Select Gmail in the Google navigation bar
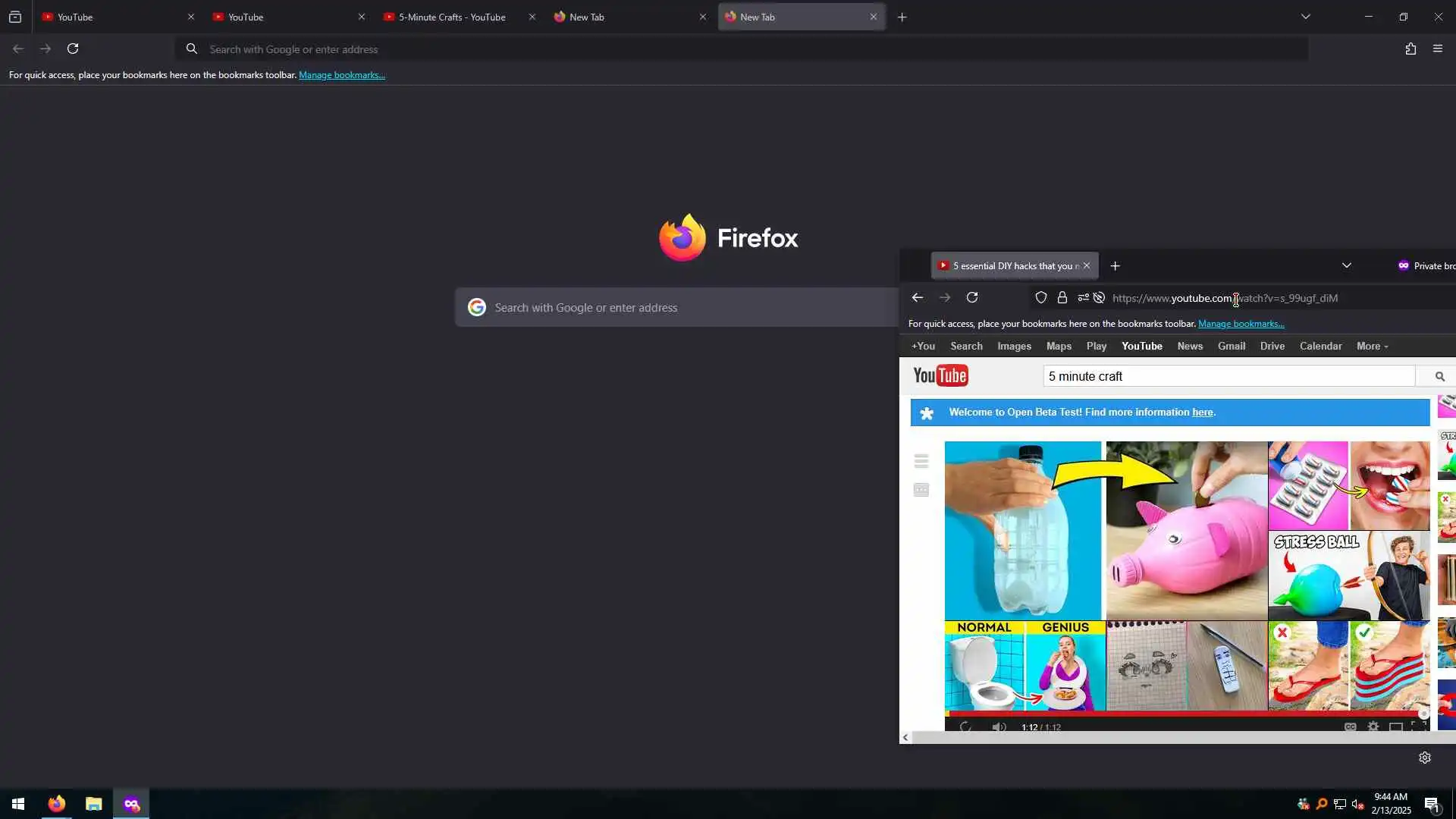 click(1232, 347)
